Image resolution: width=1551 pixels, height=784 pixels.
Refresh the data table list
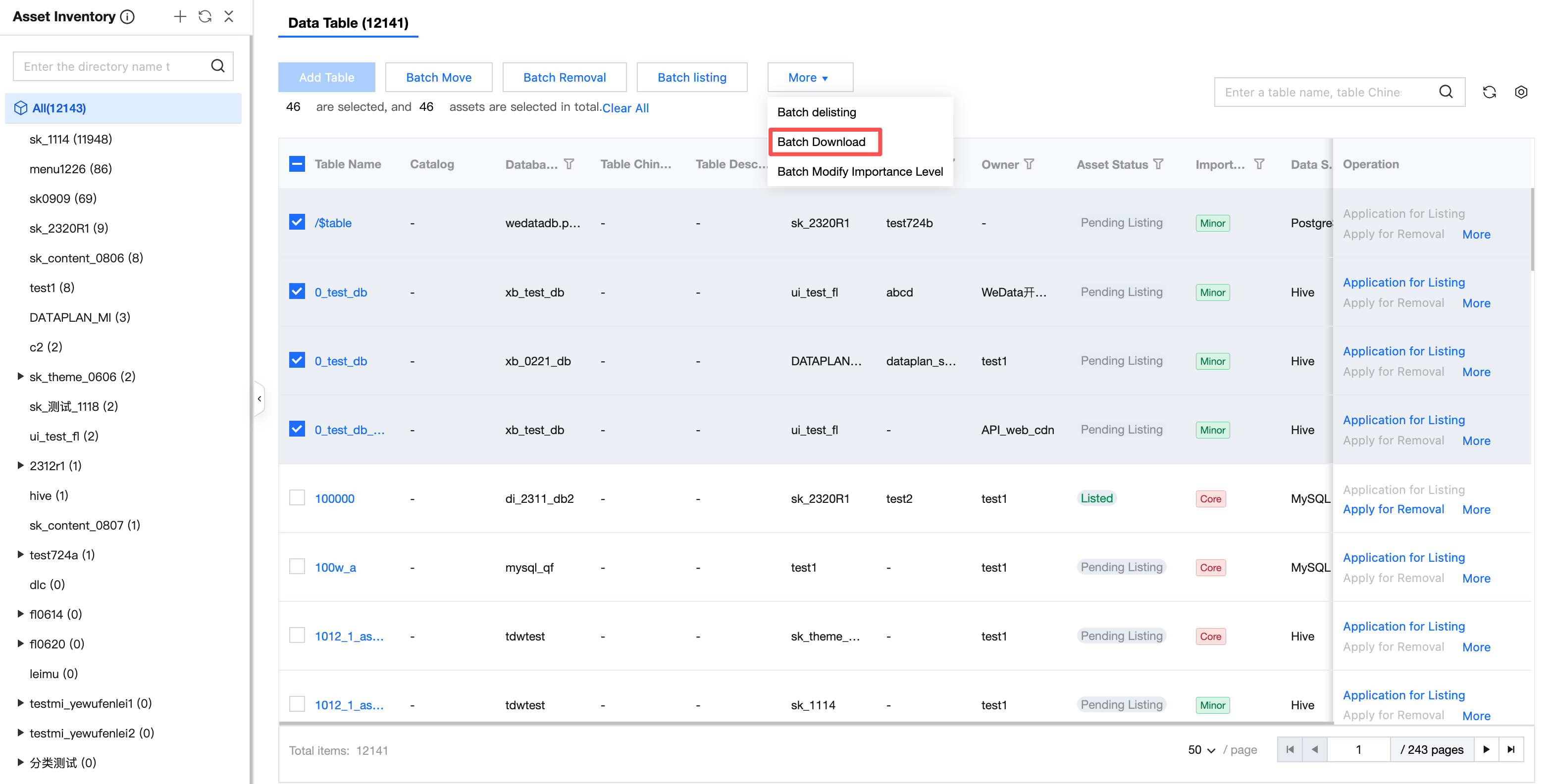point(1489,92)
